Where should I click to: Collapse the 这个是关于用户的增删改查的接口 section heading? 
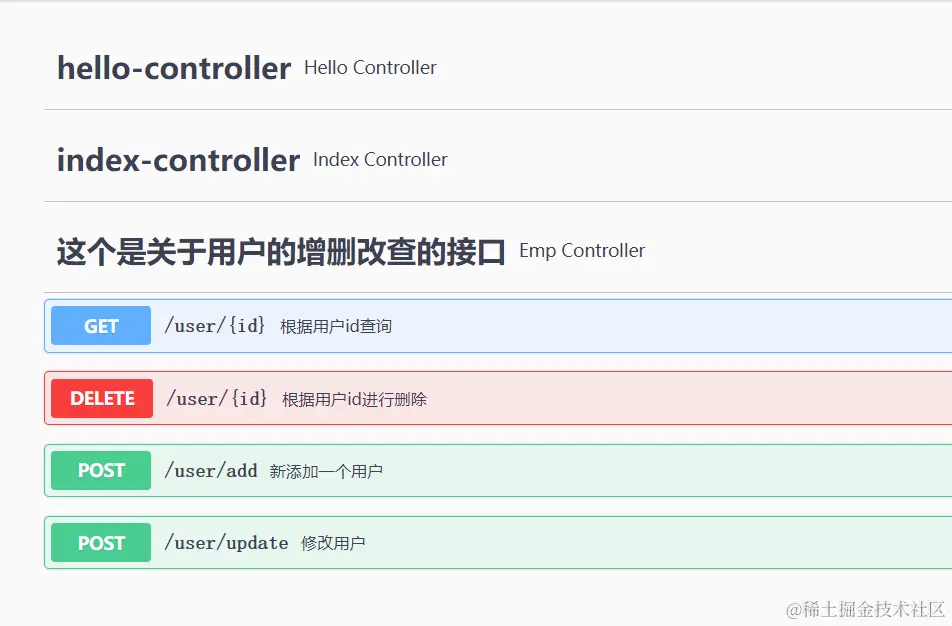281,252
